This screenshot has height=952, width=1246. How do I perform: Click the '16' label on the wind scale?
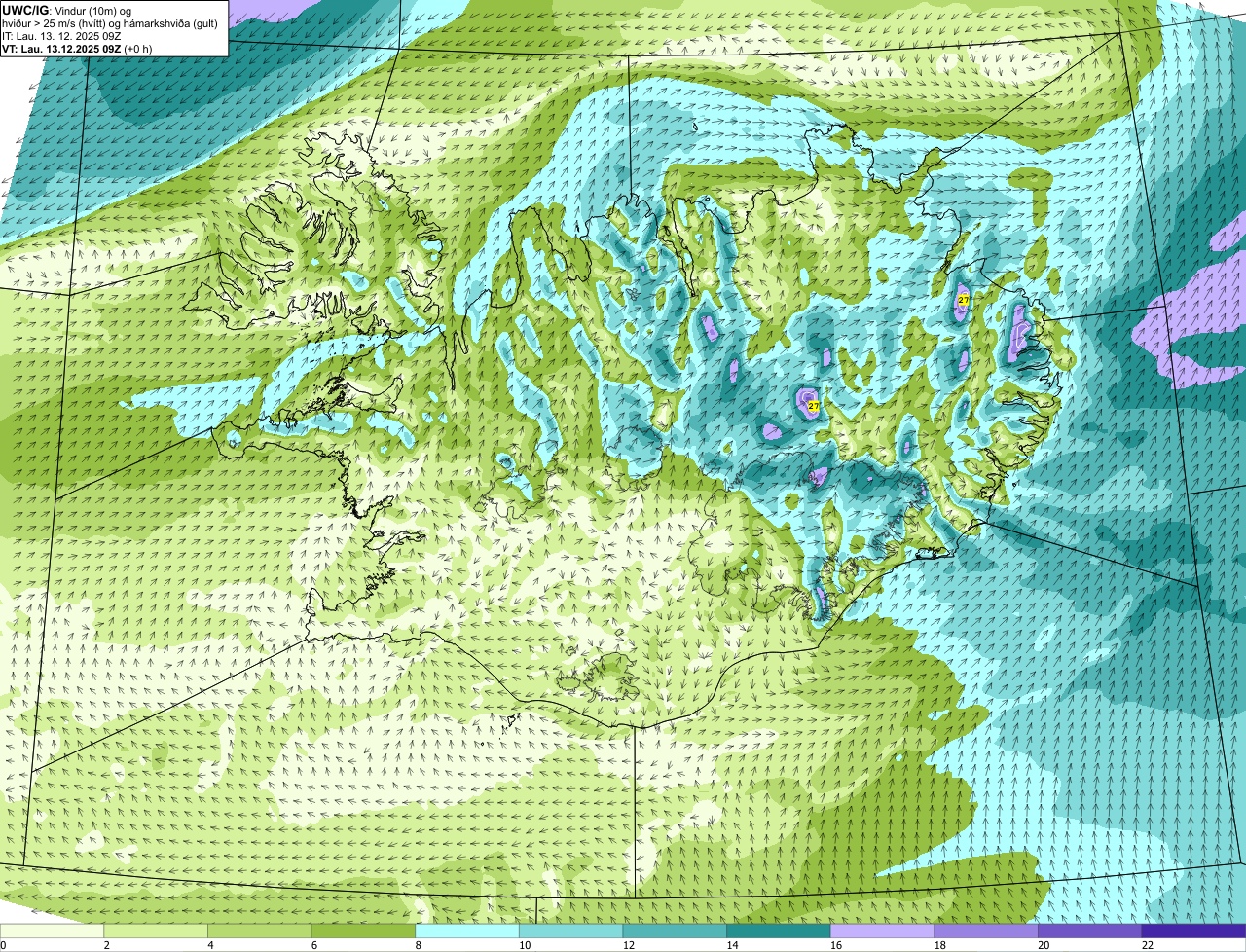[836, 945]
